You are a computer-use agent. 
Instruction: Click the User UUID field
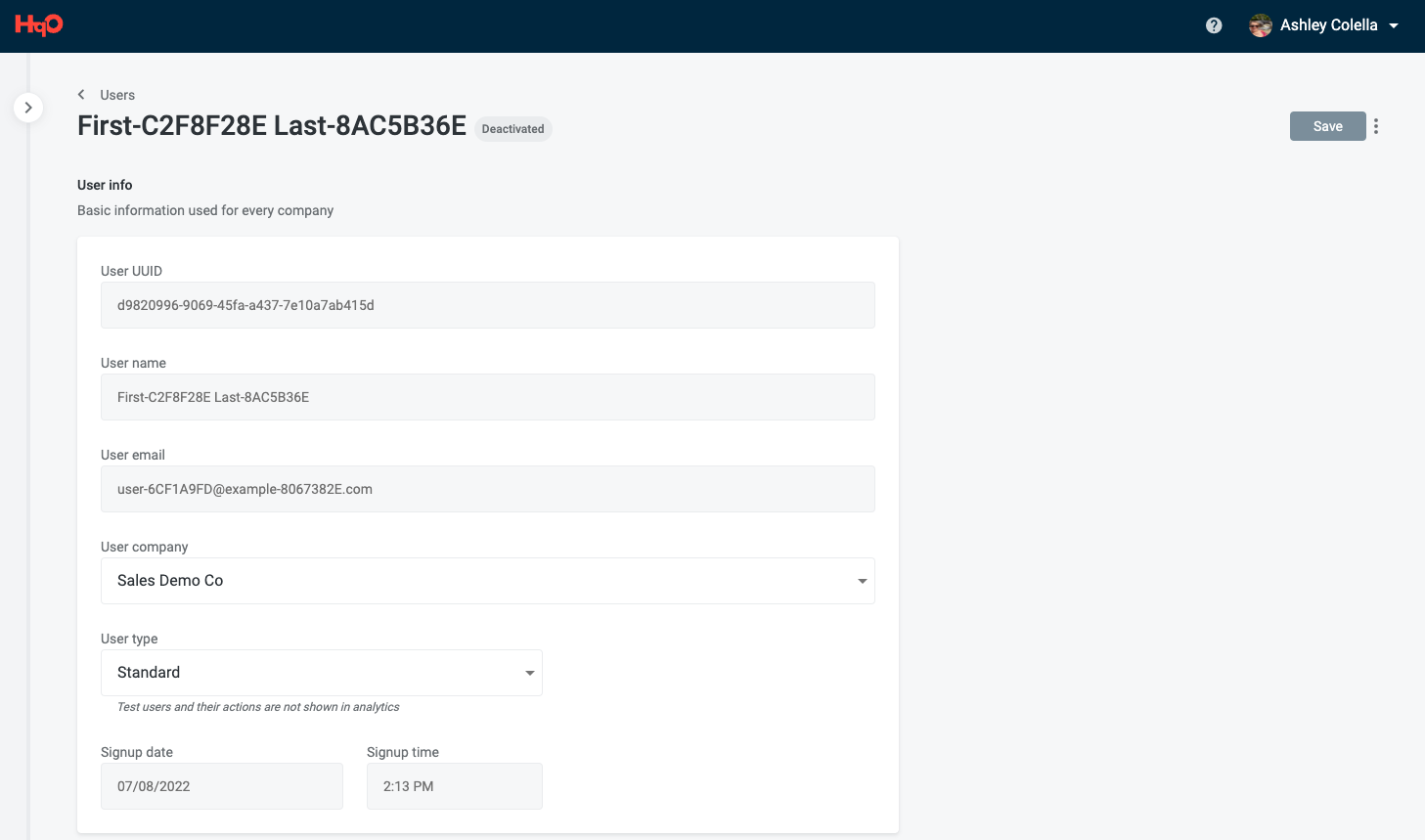point(487,305)
